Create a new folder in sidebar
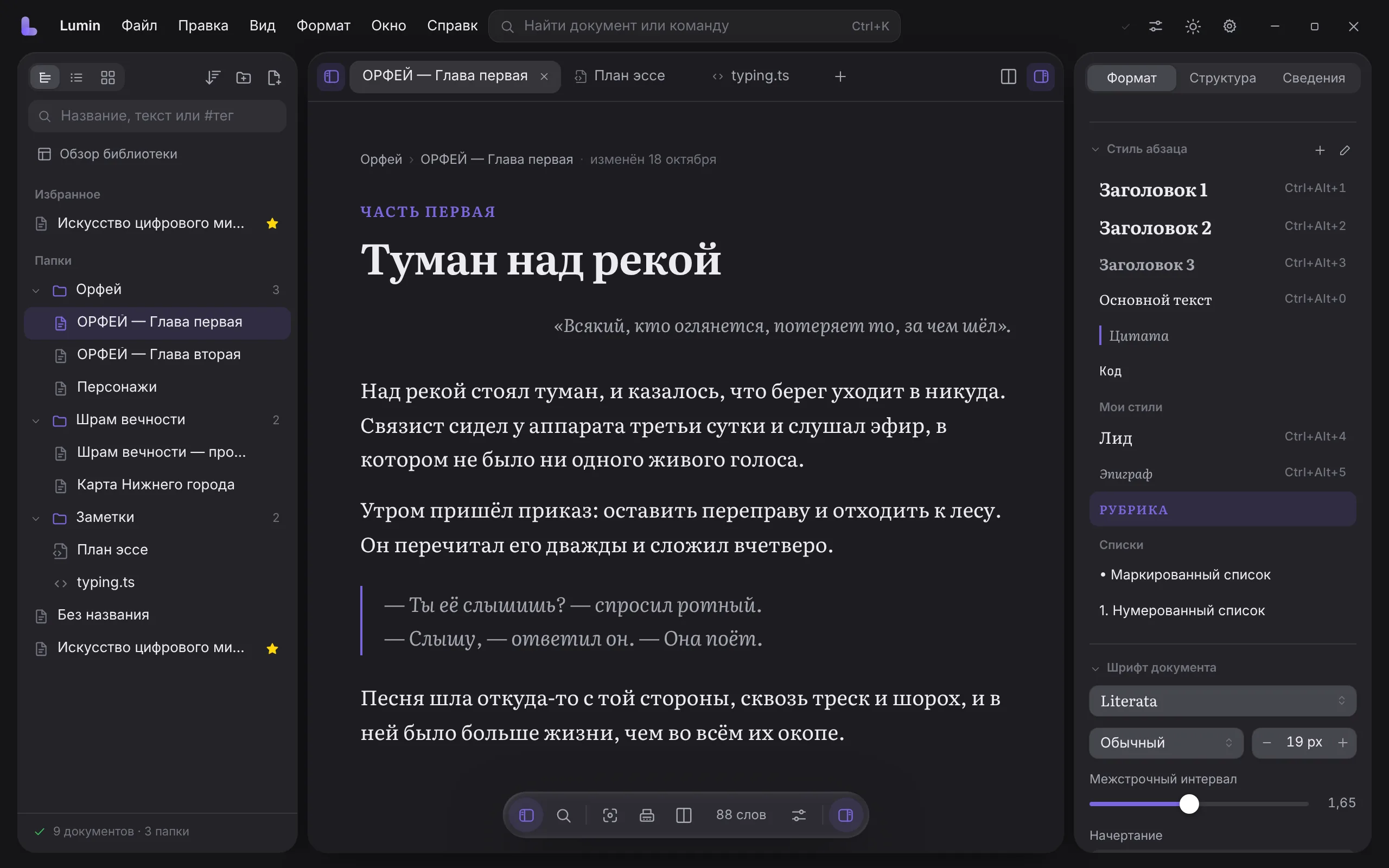The image size is (1389, 868). pyautogui.click(x=244, y=78)
